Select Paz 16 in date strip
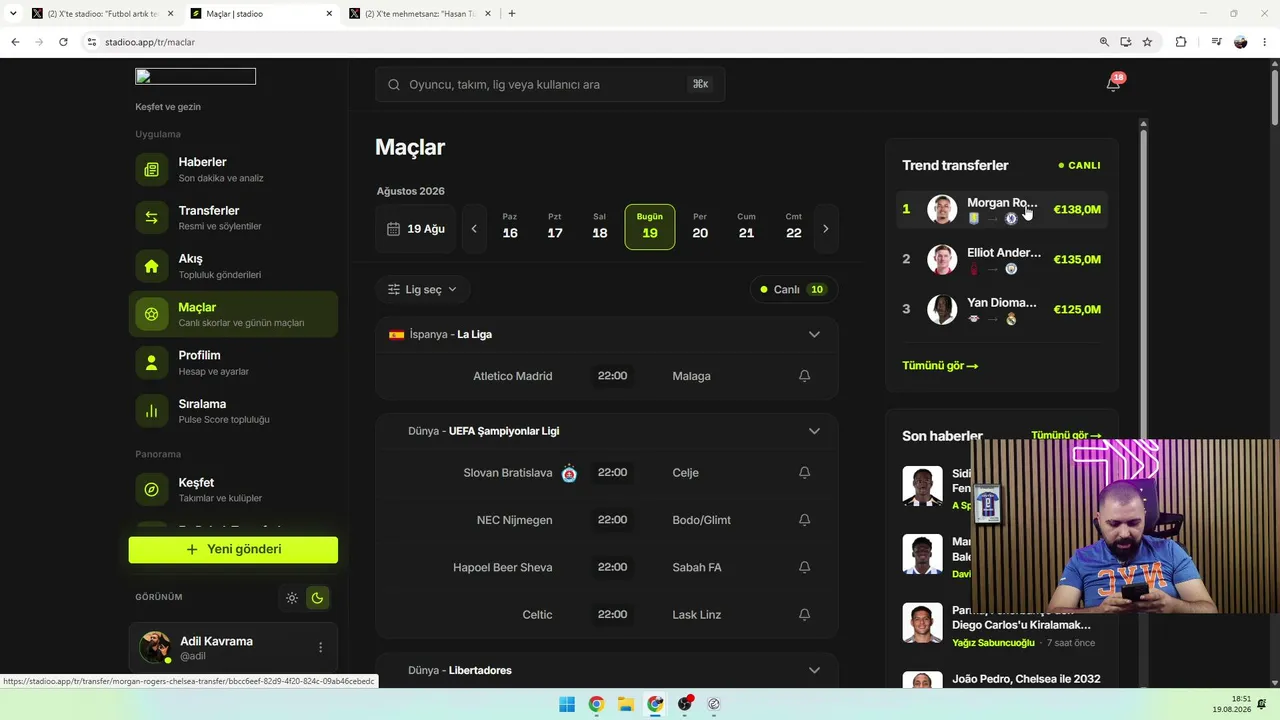The width and height of the screenshot is (1280, 720). (x=510, y=227)
